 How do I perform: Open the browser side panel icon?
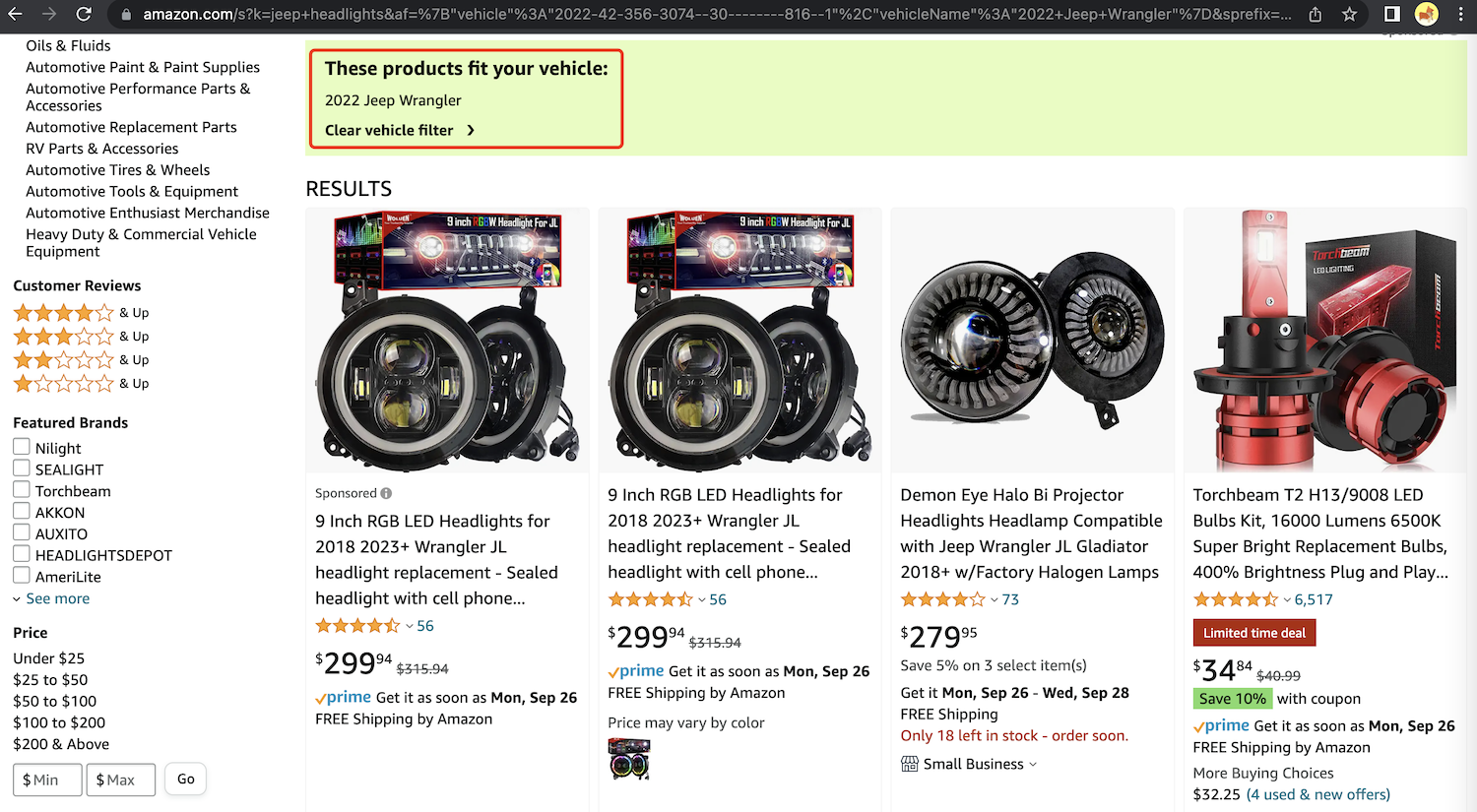(x=1391, y=15)
